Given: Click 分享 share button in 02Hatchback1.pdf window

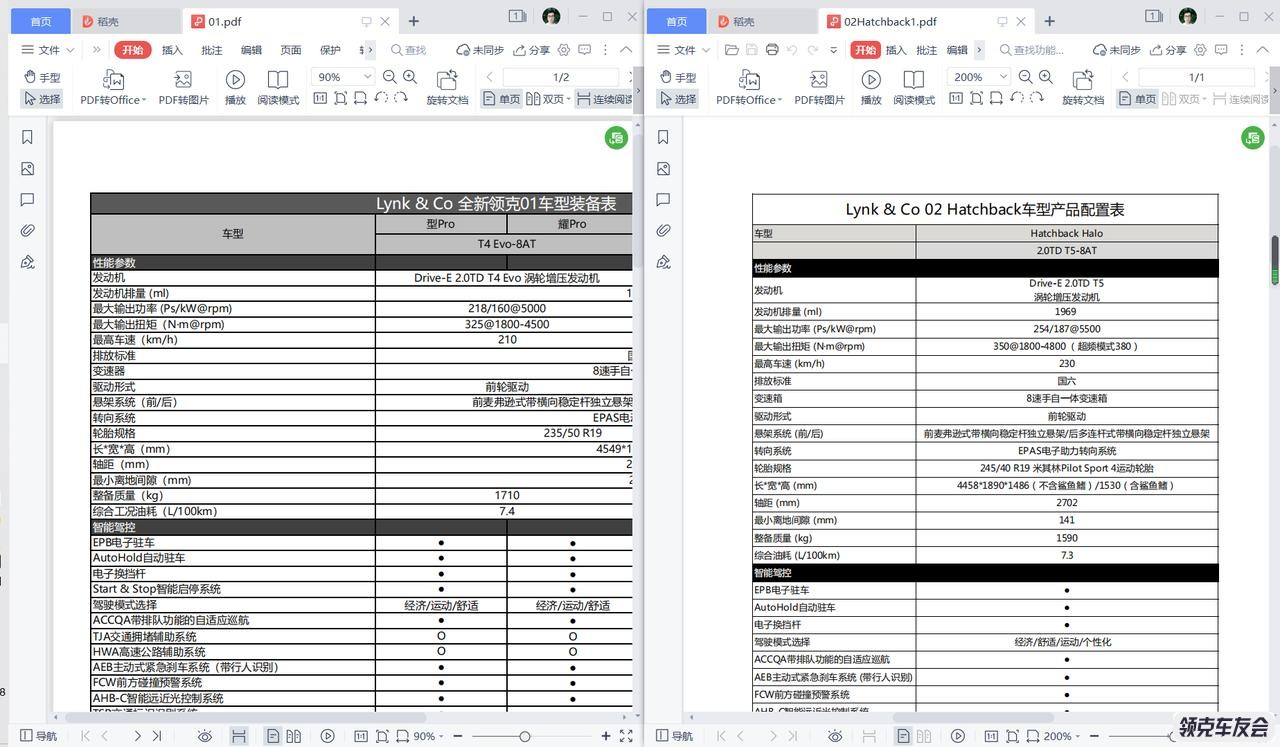Looking at the screenshot, I should click(1167, 50).
